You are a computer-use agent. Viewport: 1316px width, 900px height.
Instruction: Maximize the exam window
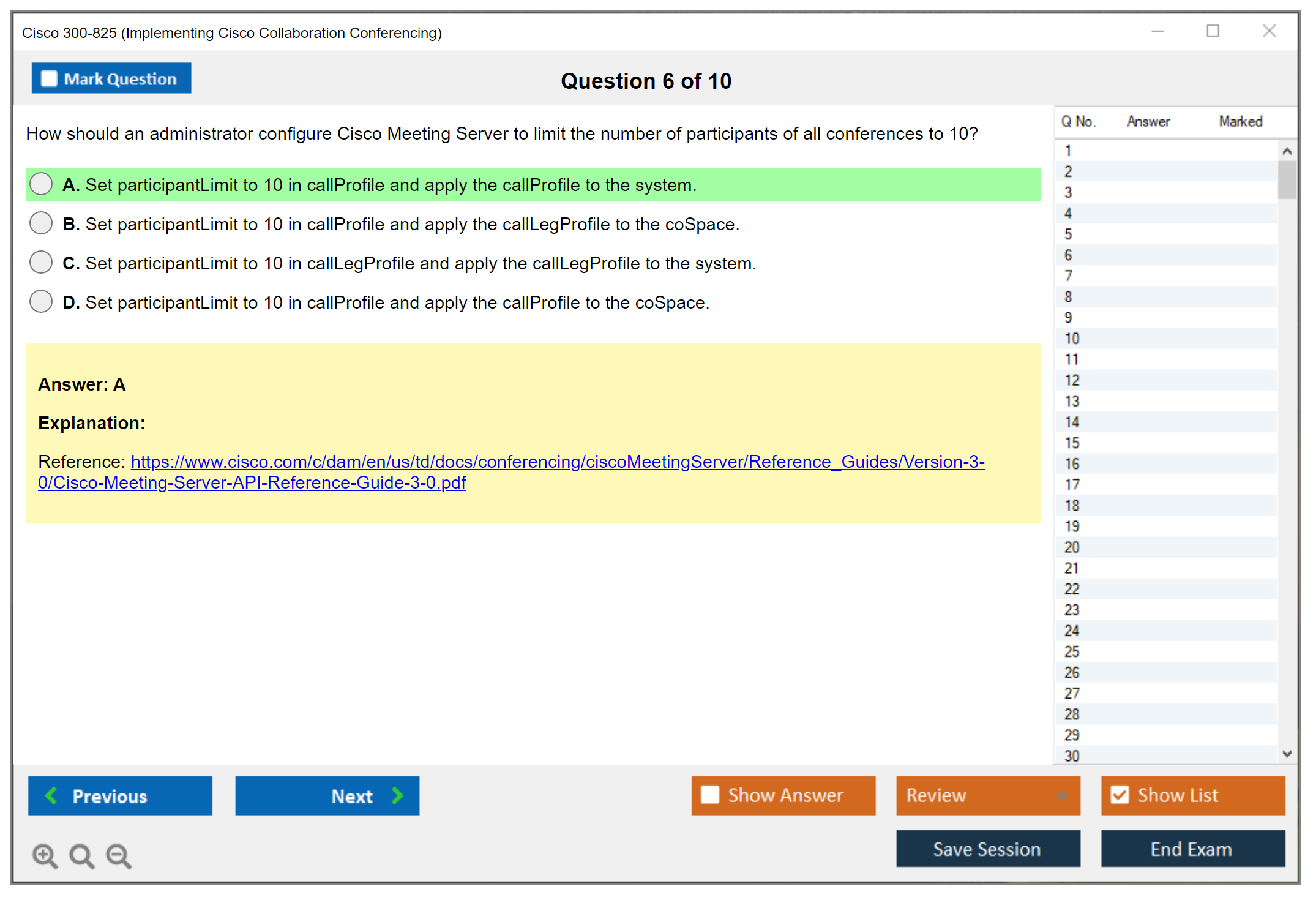tap(1213, 31)
